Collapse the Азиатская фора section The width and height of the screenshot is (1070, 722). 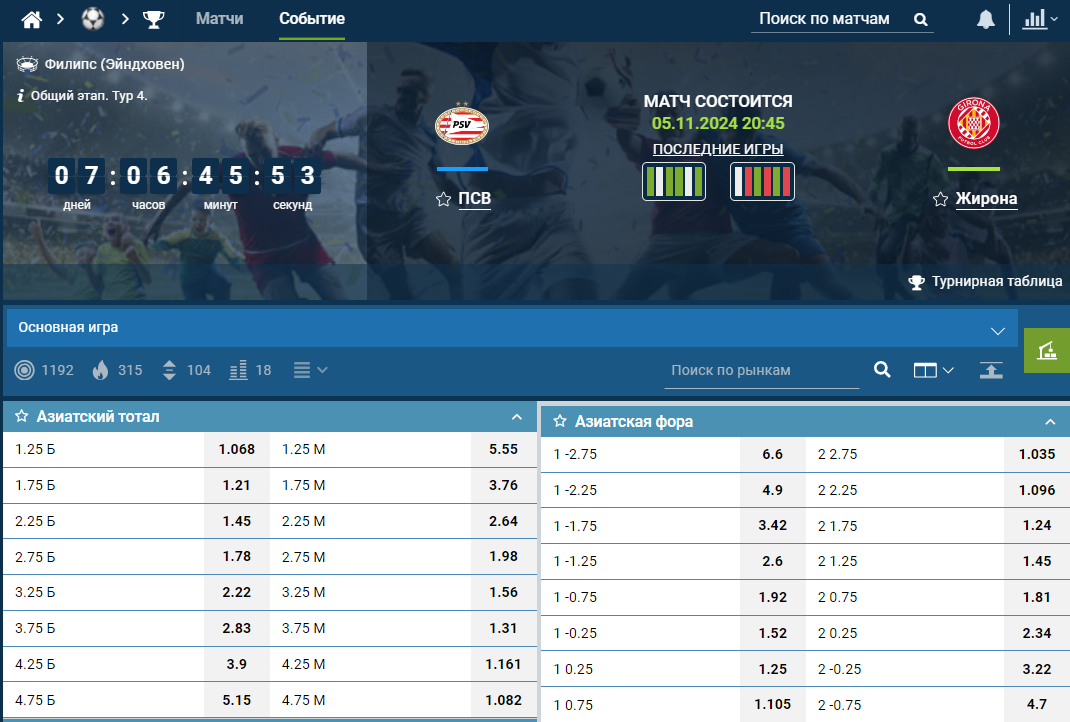coord(1050,421)
